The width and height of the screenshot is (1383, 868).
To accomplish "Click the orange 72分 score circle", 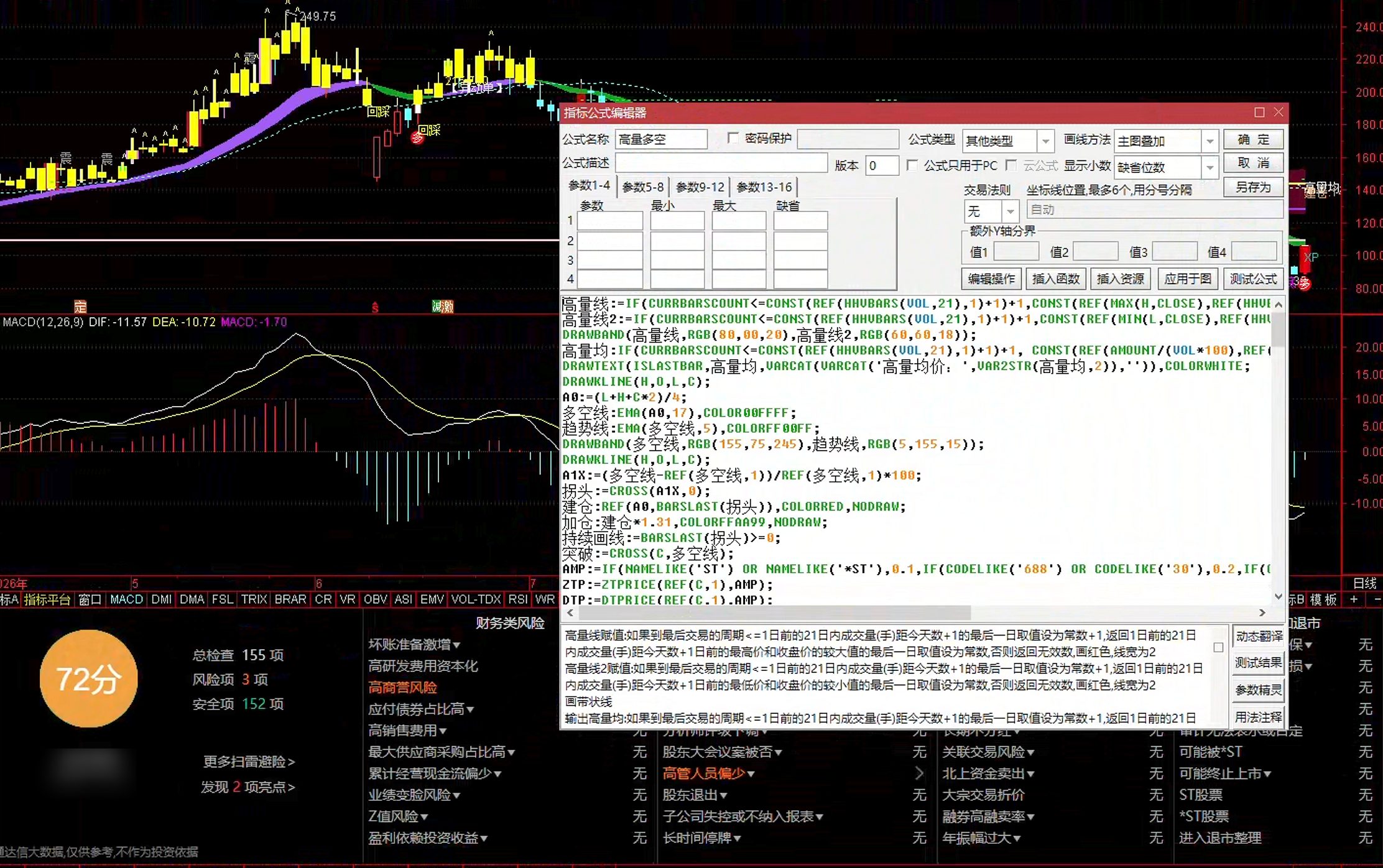I will pyautogui.click(x=88, y=679).
